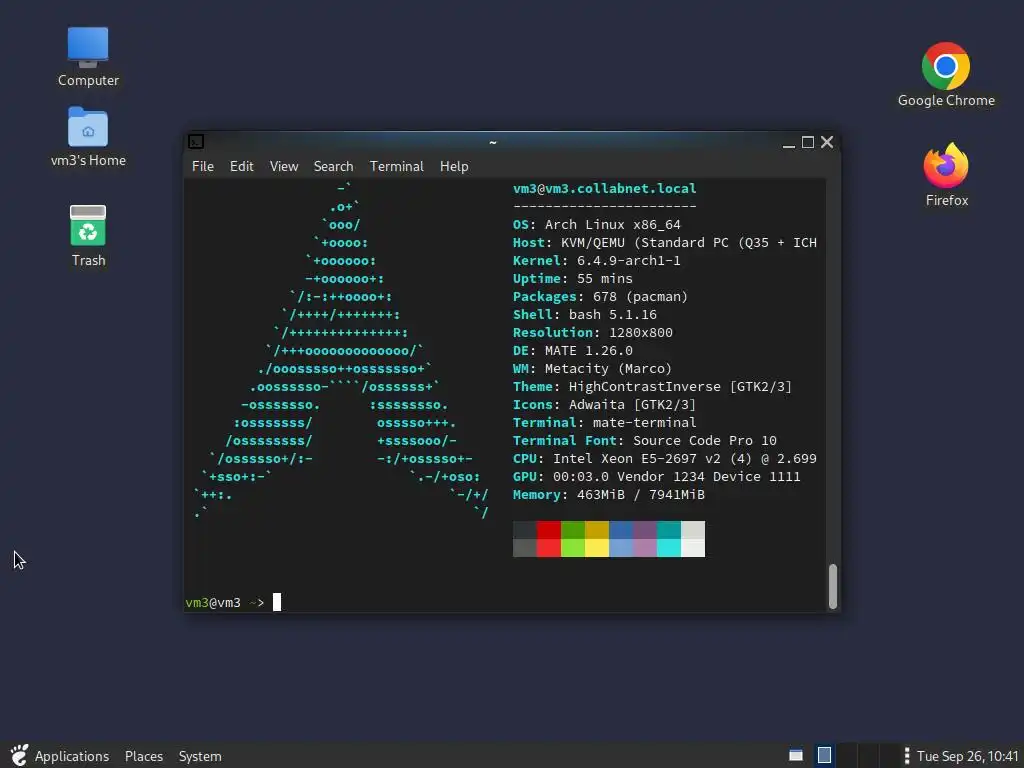Click the cursor block at the vm3@vm3 prompt
The width and height of the screenshot is (1024, 768).
click(277, 601)
